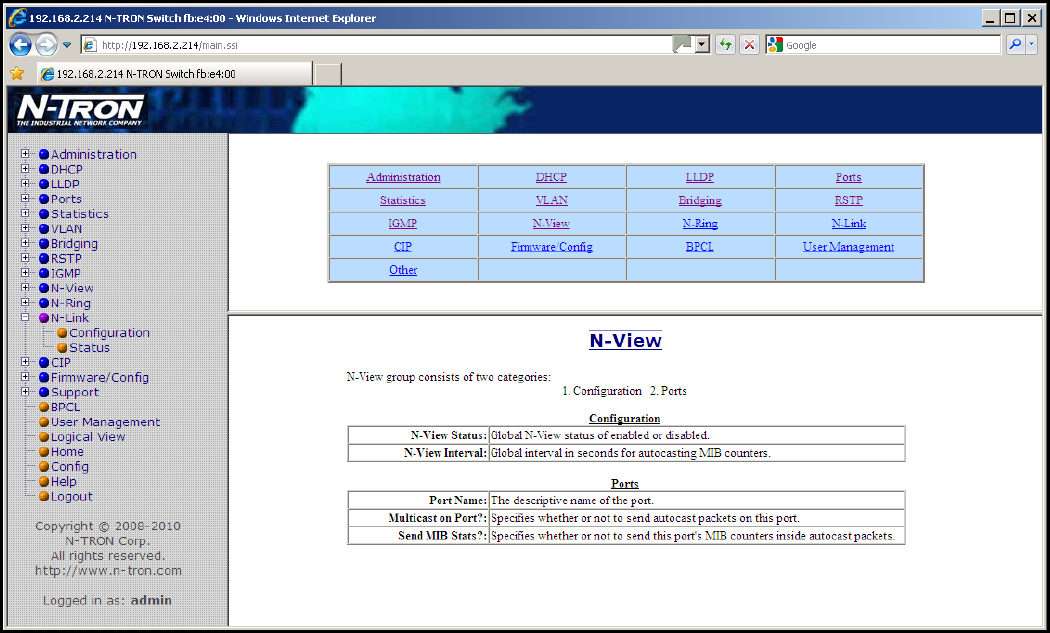This screenshot has width=1050, height=633.
Task: Expand the IGMP tree node
Action: pyautogui.click(x=25, y=273)
